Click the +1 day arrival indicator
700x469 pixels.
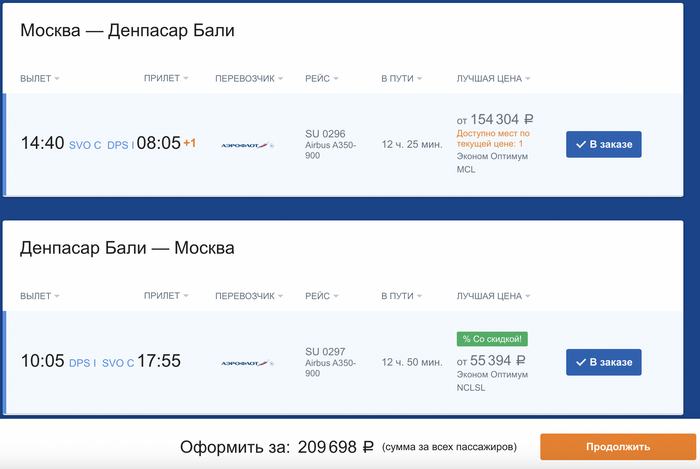tap(190, 144)
